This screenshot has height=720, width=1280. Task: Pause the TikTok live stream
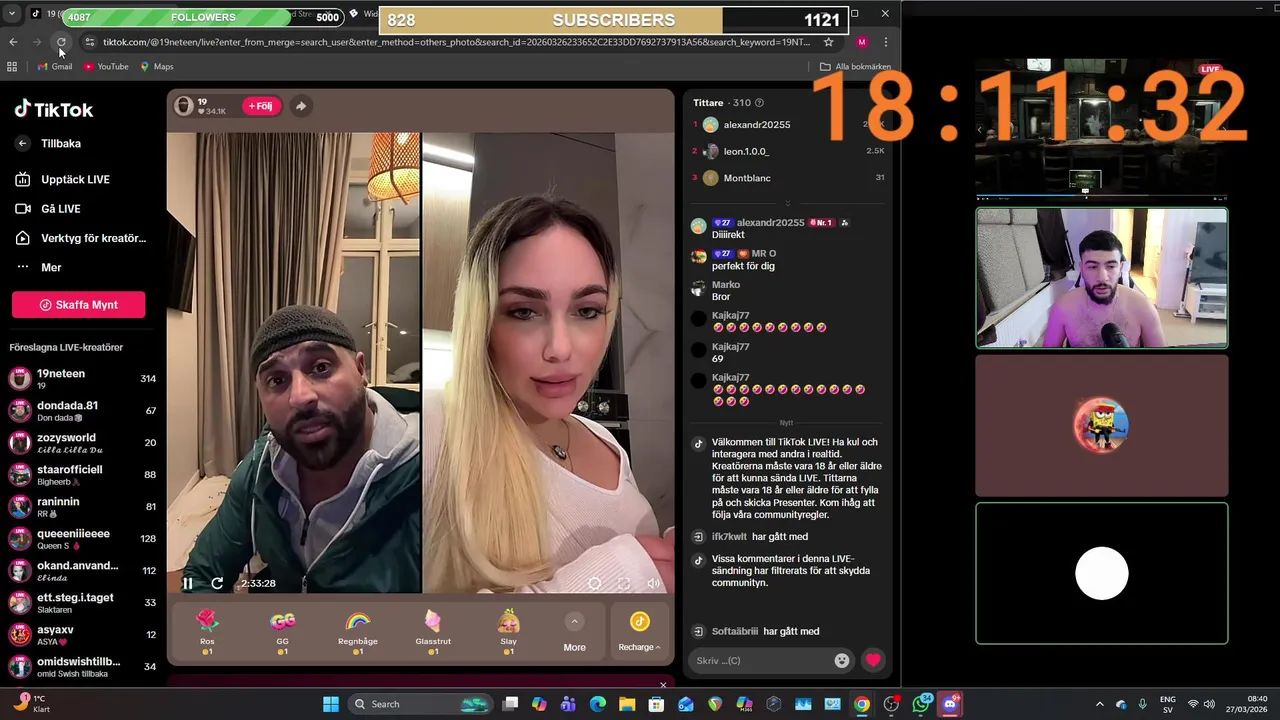pyautogui.click(x=187, y=583)
